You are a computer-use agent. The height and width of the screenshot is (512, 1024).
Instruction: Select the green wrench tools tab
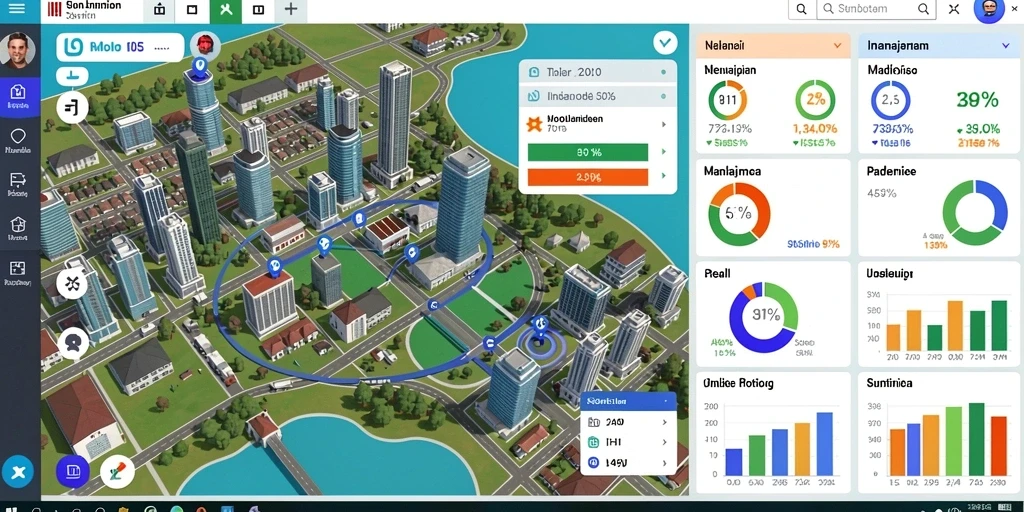pyautogui.click(x=226, y=10)
